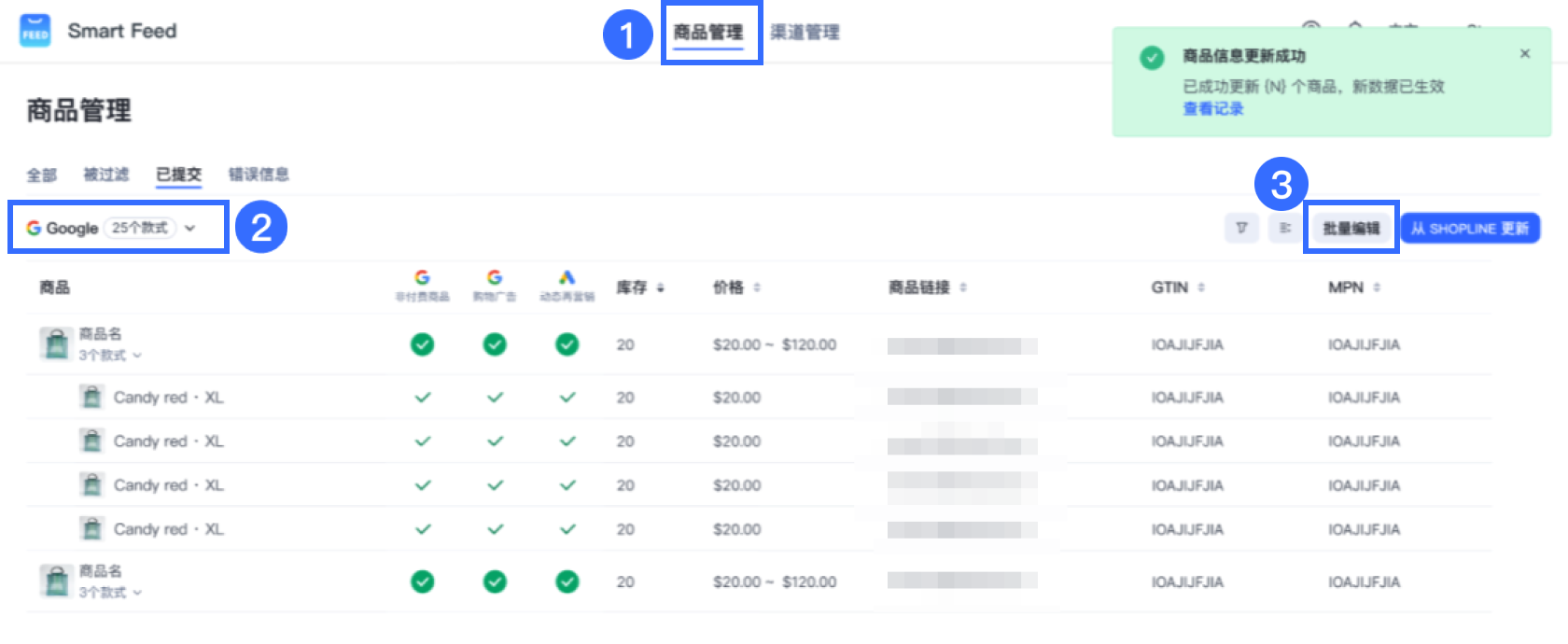Sort by 库存 column arrow

tap(661, 288)
